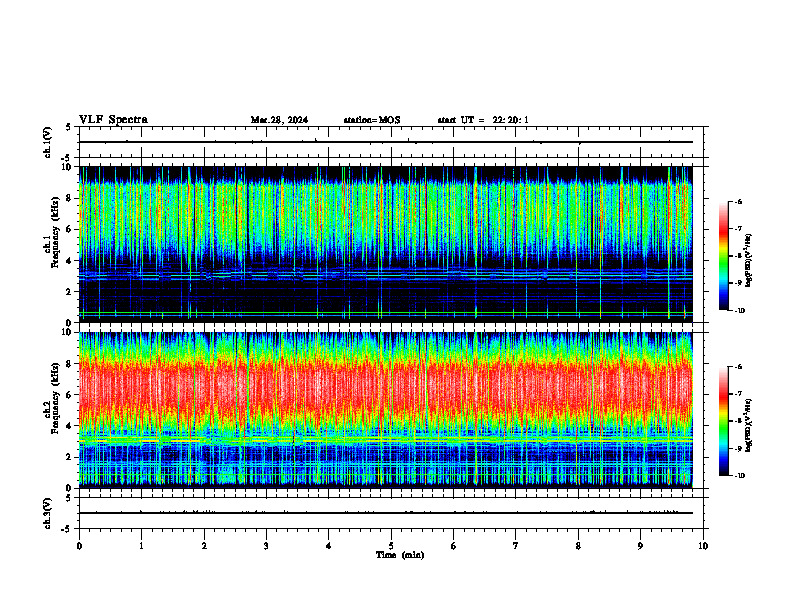
Task: Click time axis tick label '8'
Action: 578,546
